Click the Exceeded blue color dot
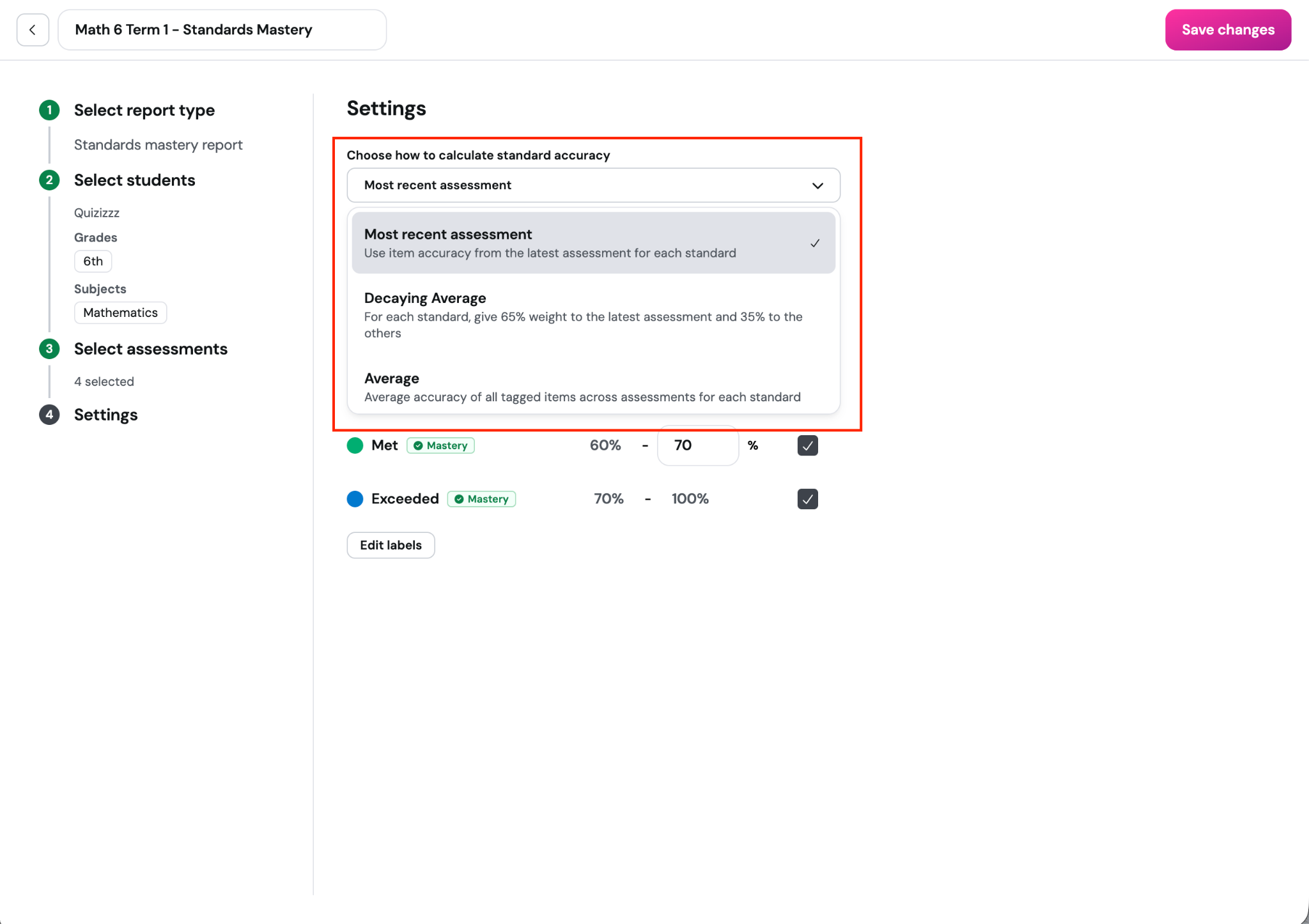This screenshot has height=924, width=1309. tap(355, 499)
